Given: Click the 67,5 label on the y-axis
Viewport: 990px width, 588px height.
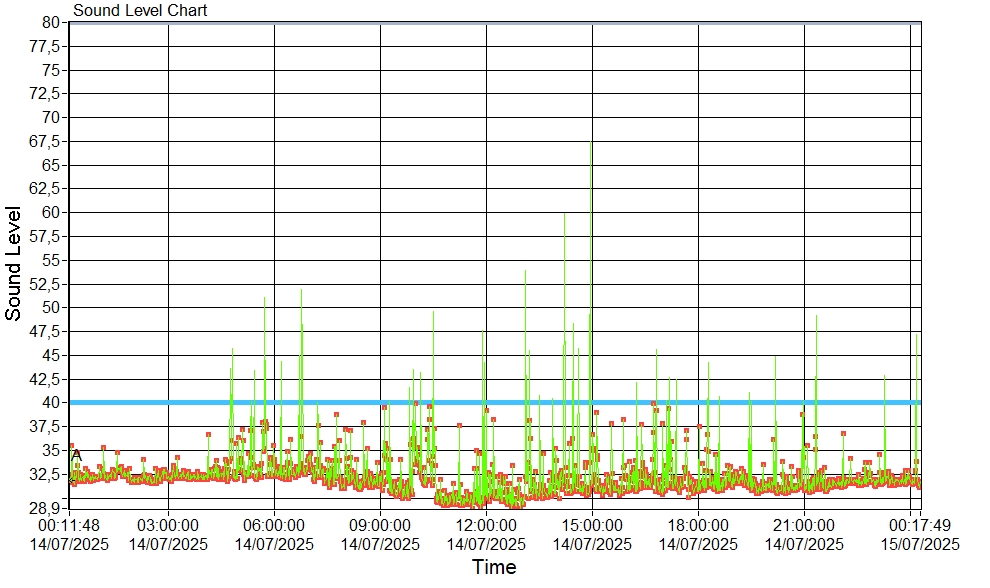Looking at the screenshot, I should coord(47,141).
